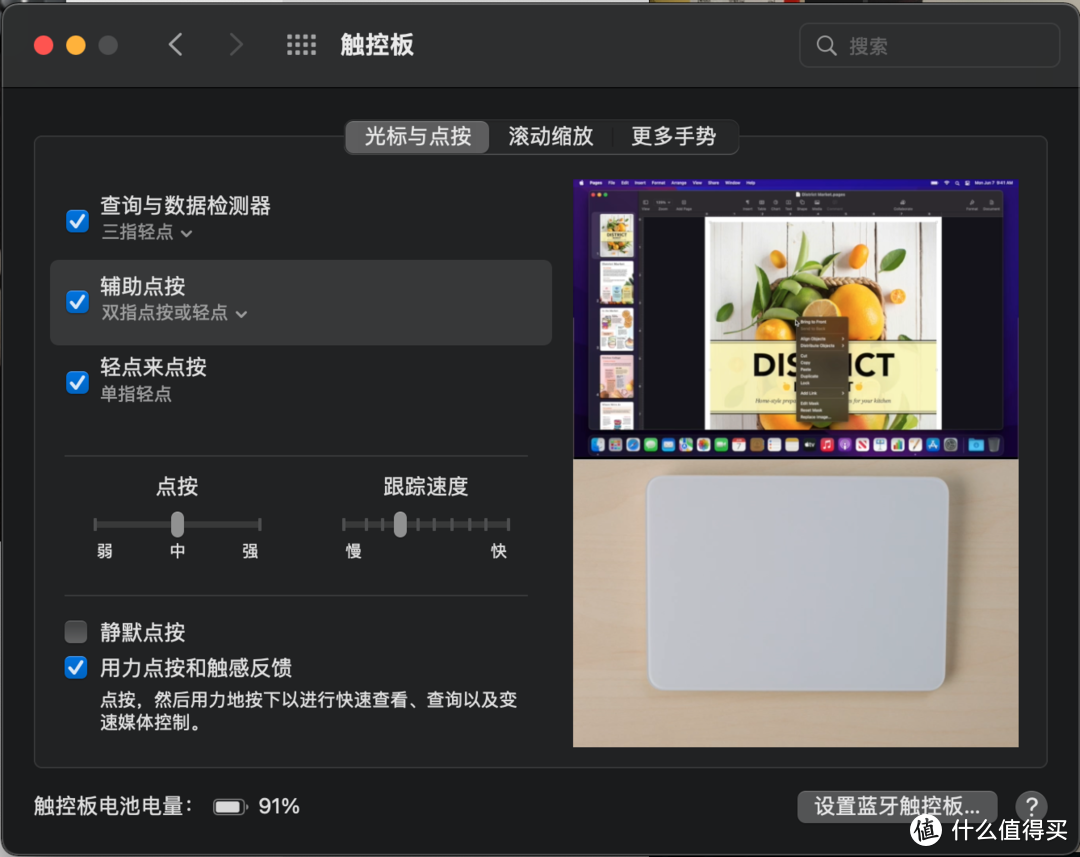Click the trackpad battery level icon
The height and width of the screenshot is (857, 1080).
click(x=229, y=806)
